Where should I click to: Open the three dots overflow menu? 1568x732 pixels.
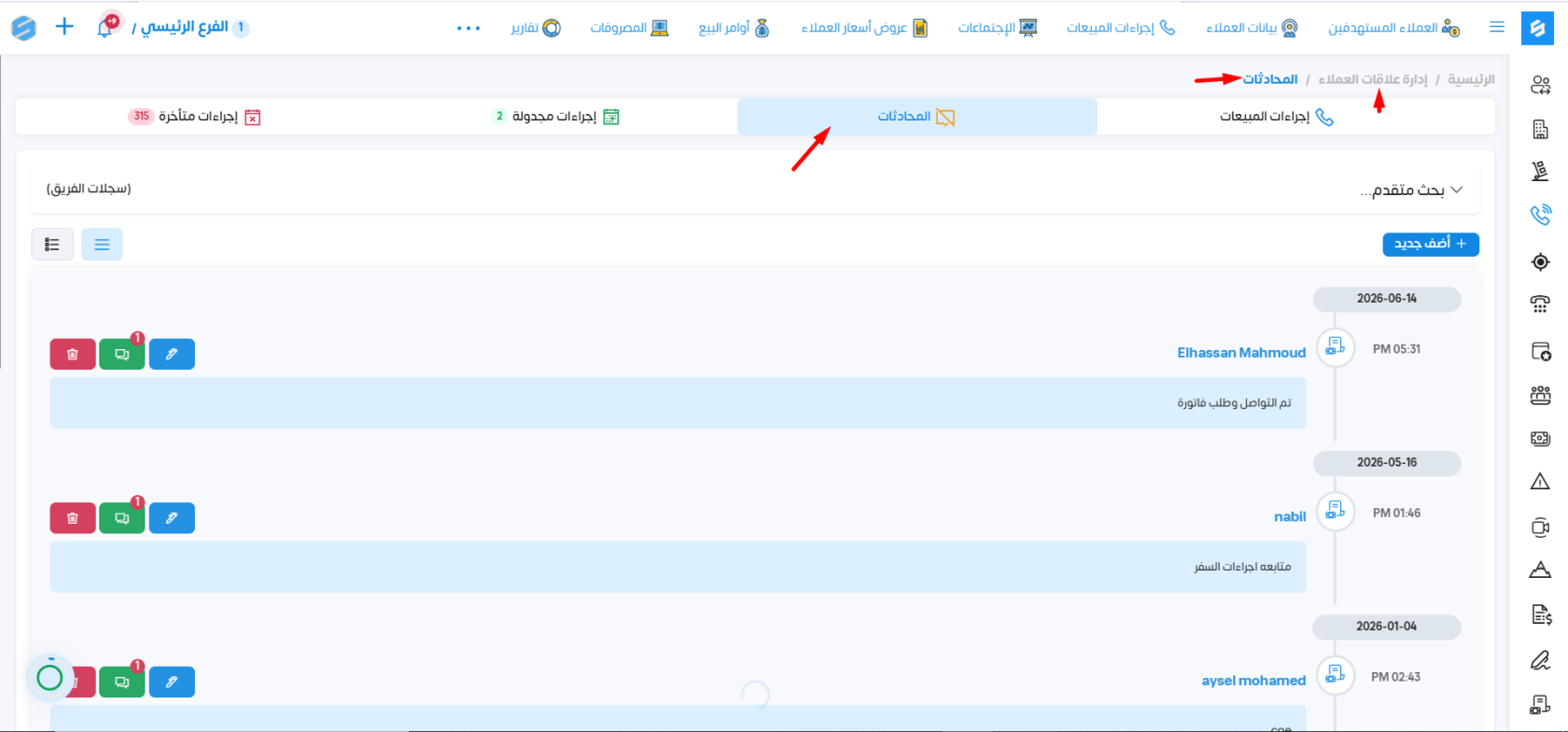pos(469,28)
